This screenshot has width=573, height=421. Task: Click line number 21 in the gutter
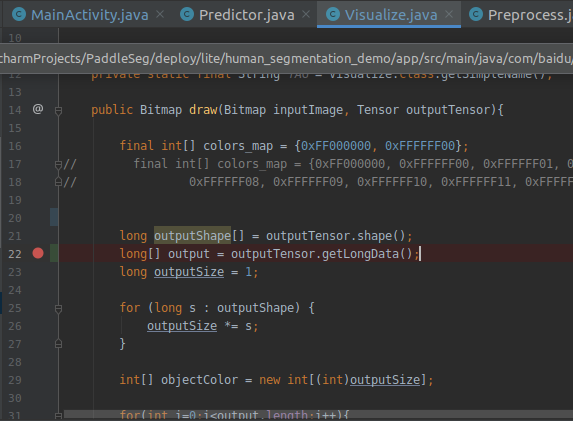15,236
